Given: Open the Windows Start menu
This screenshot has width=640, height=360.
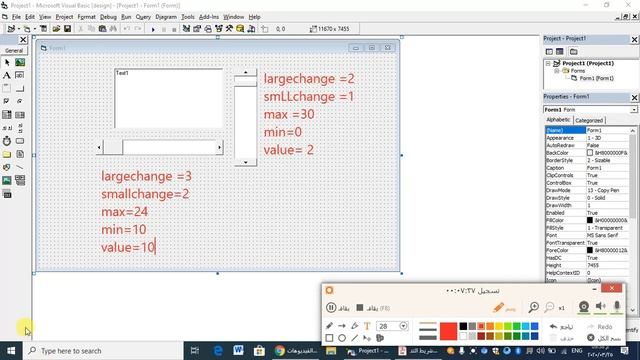Looking at the screenshot, I should [x=11, y=351].
